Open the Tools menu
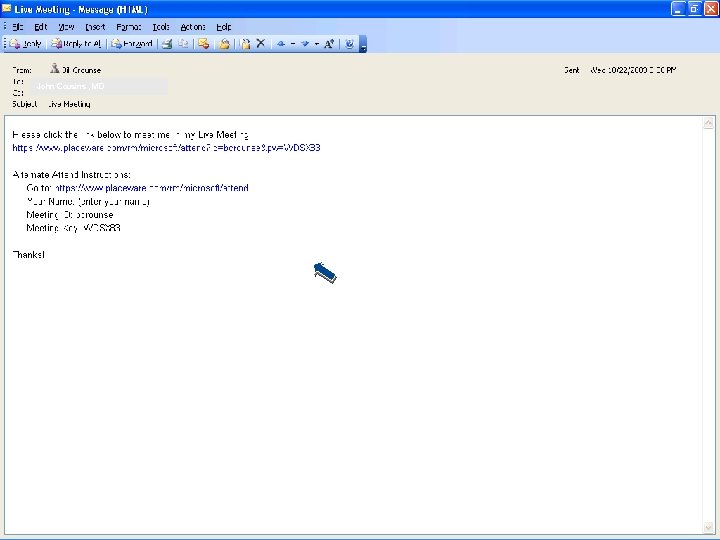The height and width of the screenshot is (540, 720). point(161,27)
